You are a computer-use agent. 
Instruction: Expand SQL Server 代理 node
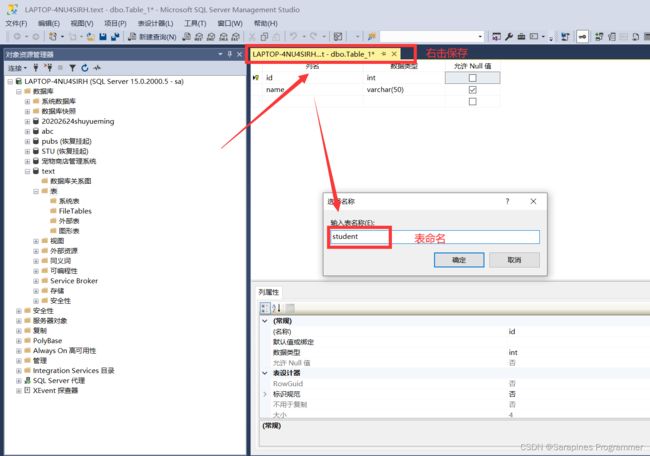[19, 381]
